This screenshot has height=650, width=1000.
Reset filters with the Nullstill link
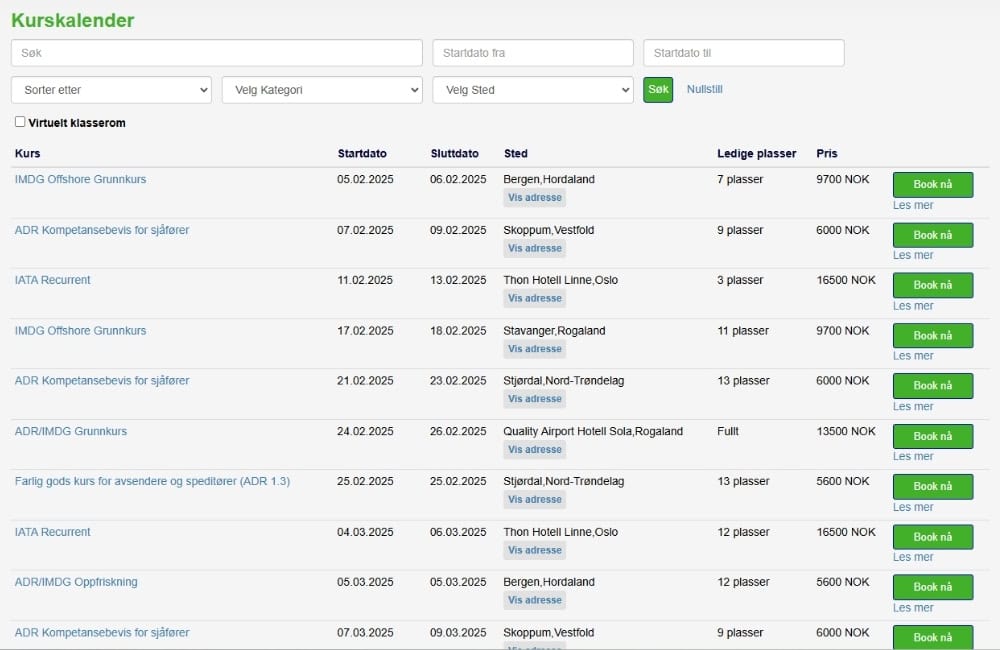click(704, 89)
